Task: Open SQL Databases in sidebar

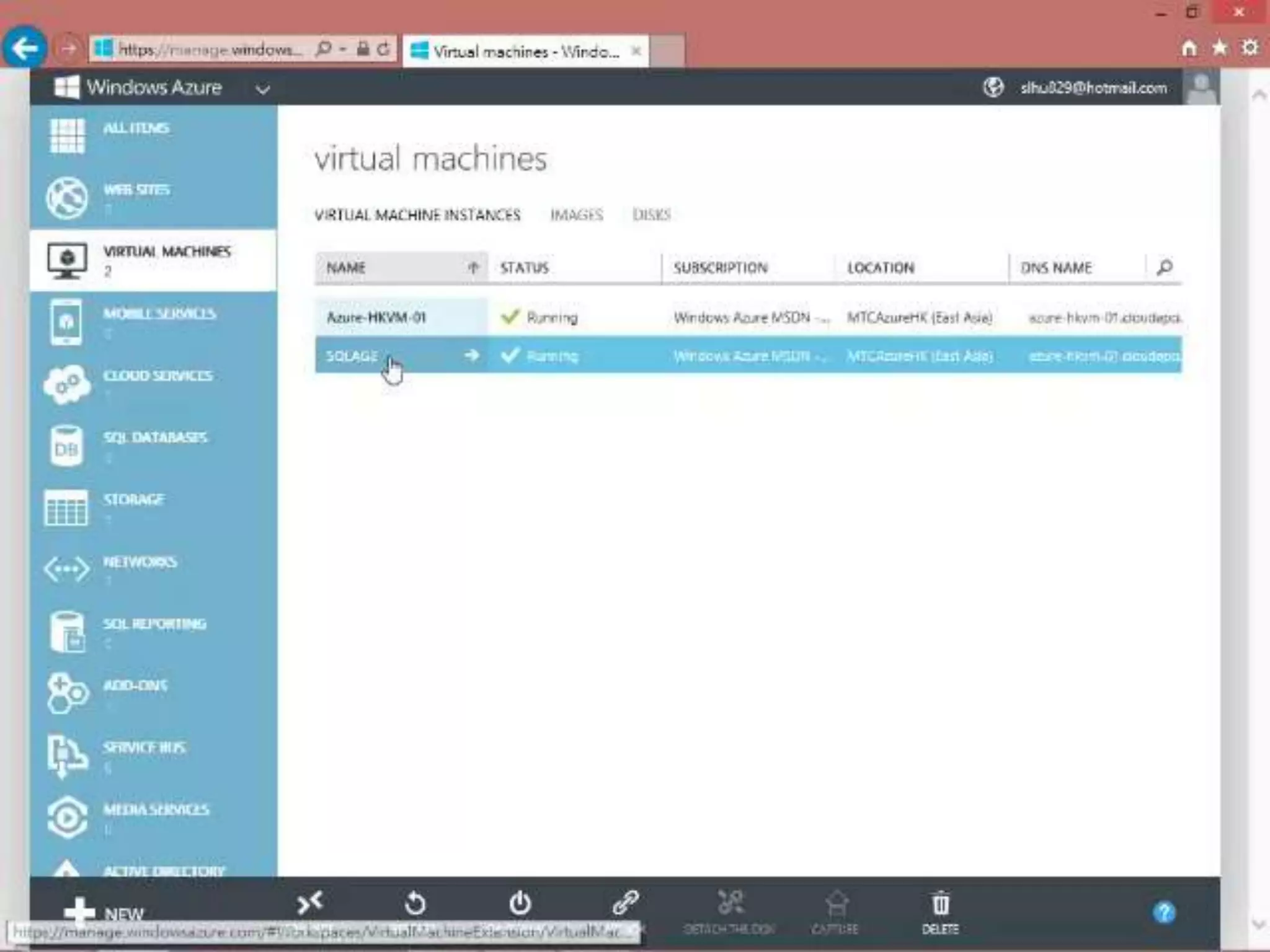Action: (x=154, y=438)
